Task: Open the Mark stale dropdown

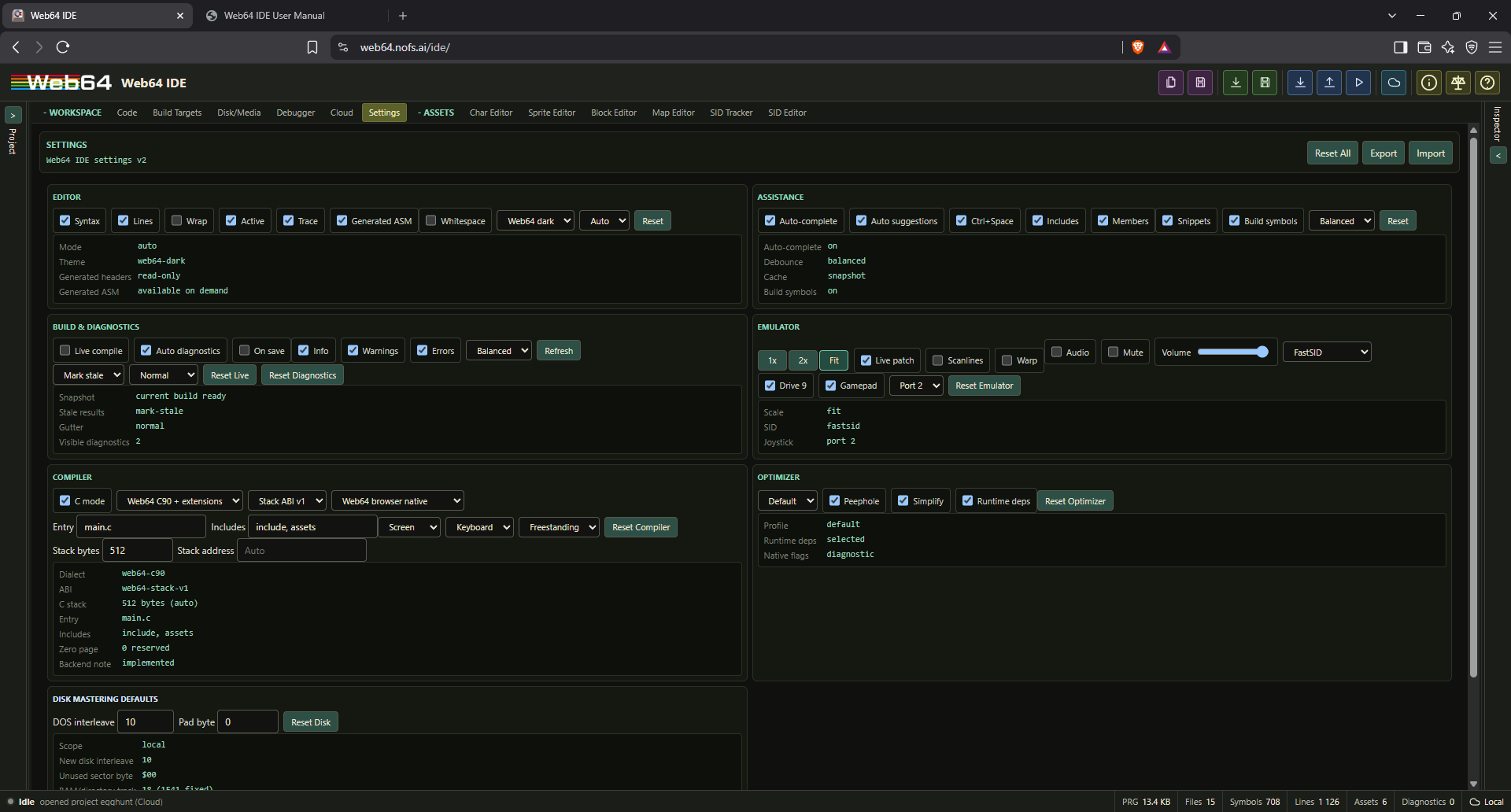Action: [88, 375]
